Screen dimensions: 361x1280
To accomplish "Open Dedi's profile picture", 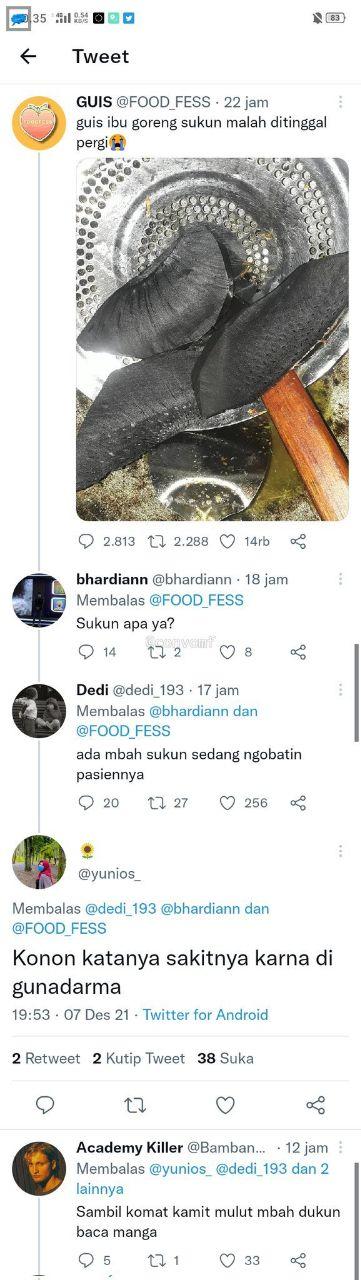I will coord(39,711).
